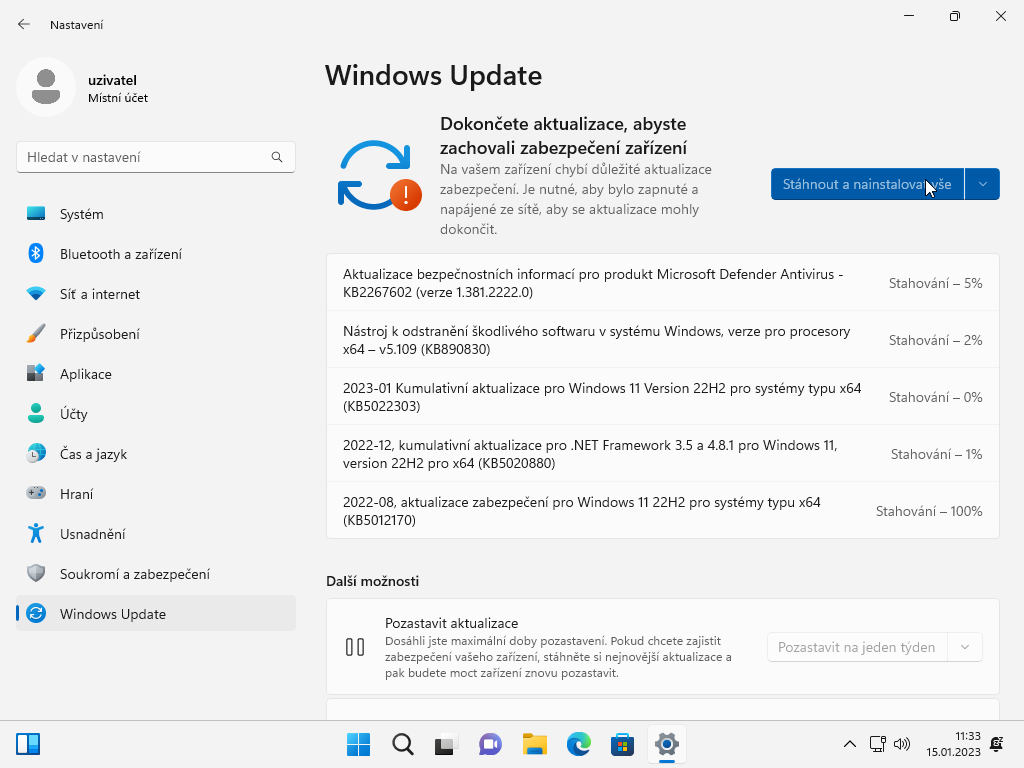Viewport: 1024px width, 768px height.
Task: Open the Přizpůsobení settings section
Action: [x=99, y=334]
